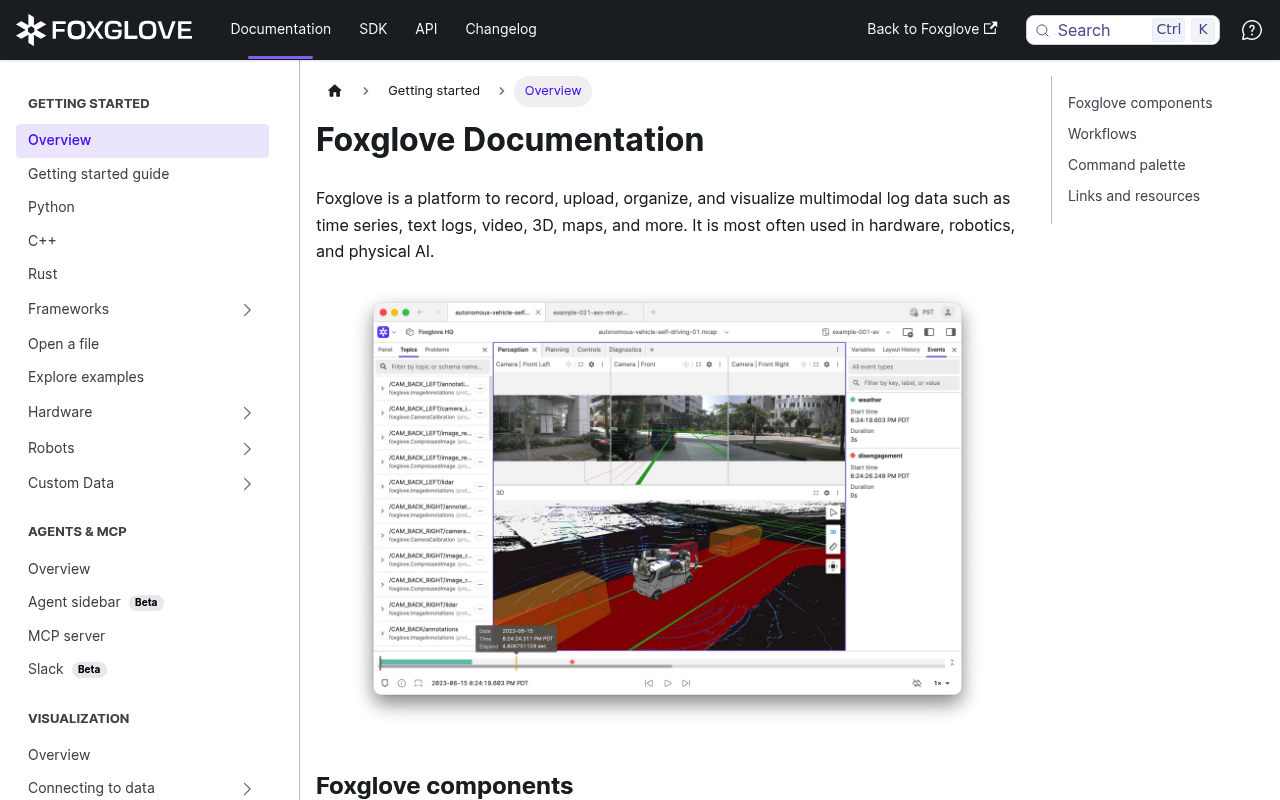Select Overview under Getting Started
This screenshot has width=1280, height=800.
pyautogui.click(x=142, y=141)
